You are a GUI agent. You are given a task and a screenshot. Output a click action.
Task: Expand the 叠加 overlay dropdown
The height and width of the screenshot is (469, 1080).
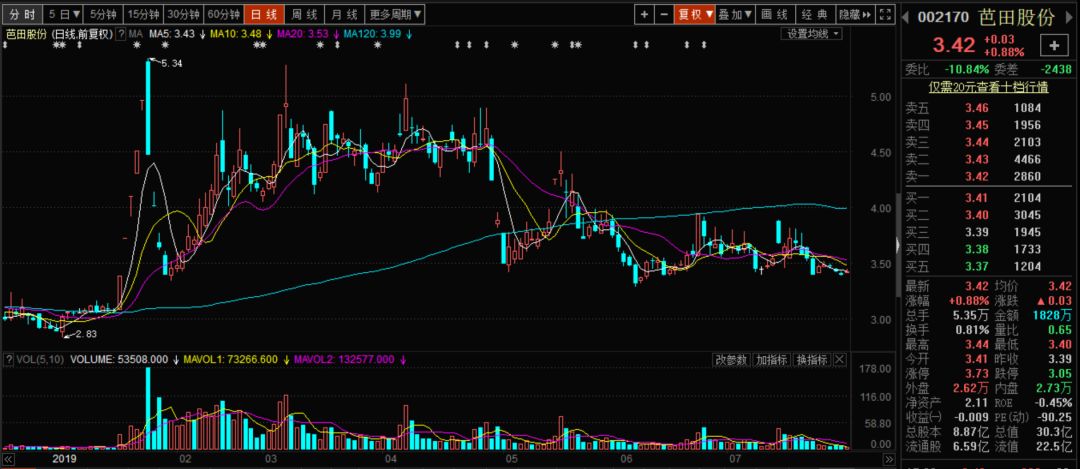click(x=736, y=14)
